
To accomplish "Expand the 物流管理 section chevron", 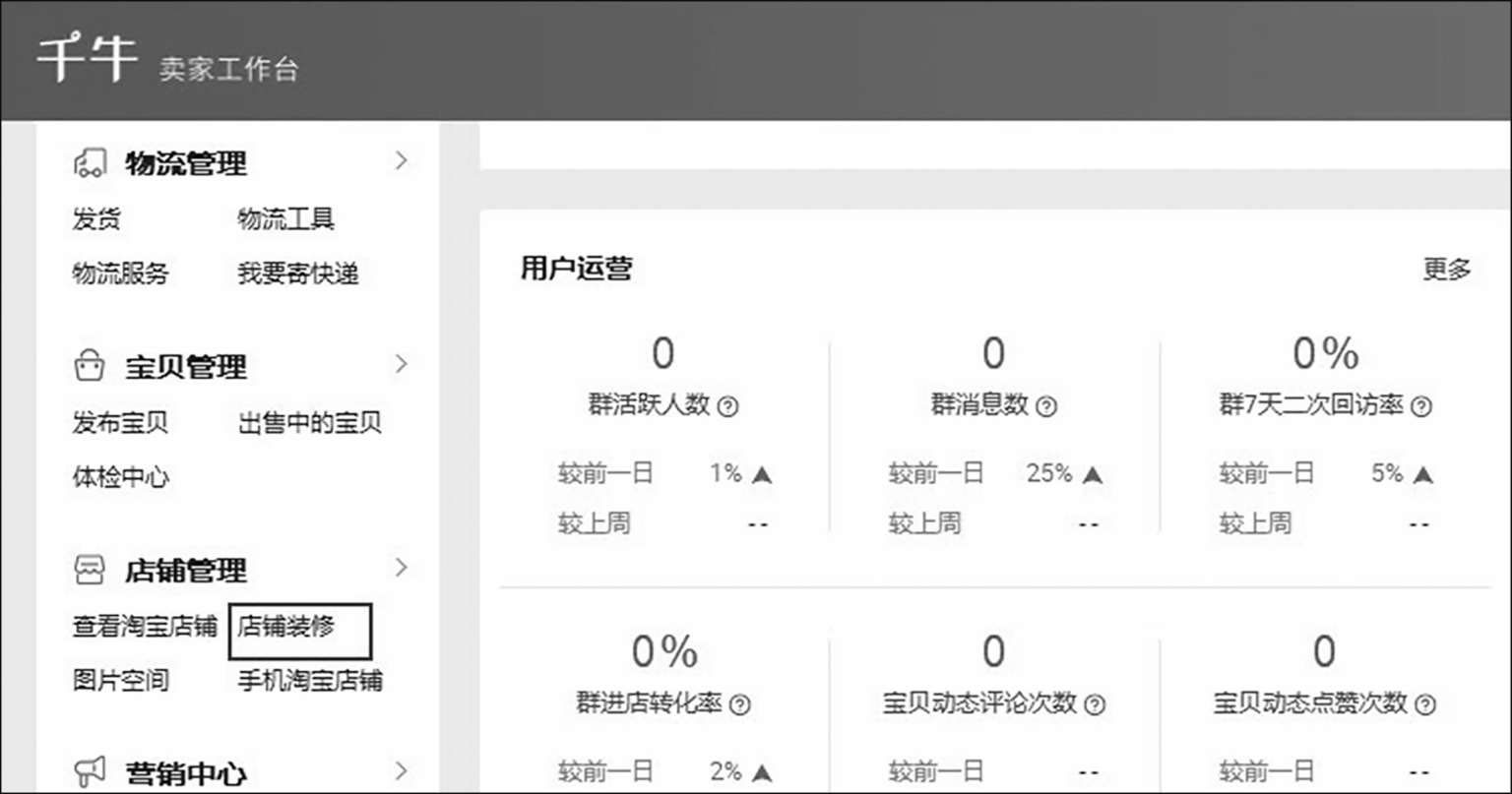I will (x=401, y=160).
